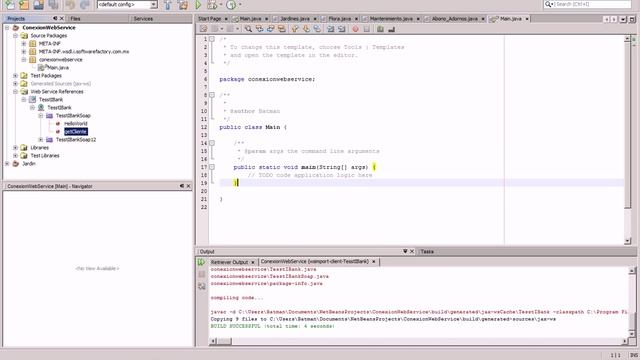
Task: Click the Clean and Build icon
Action: tap(183, 4)
